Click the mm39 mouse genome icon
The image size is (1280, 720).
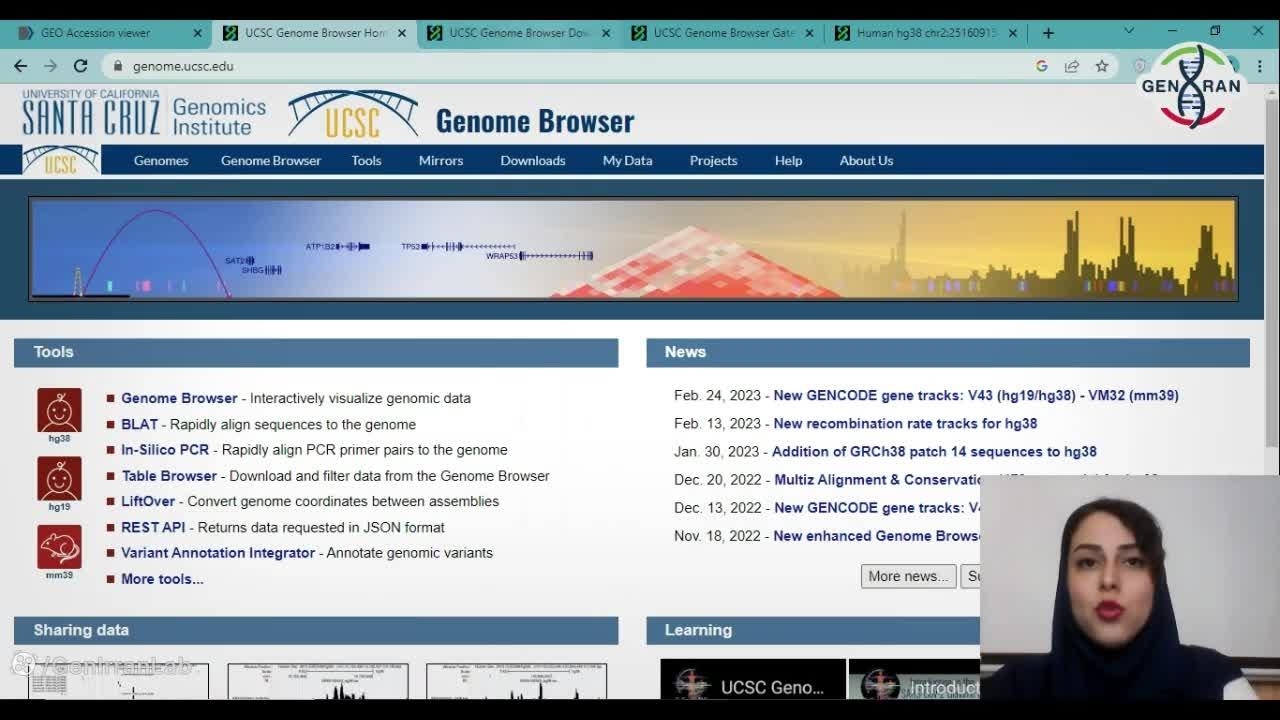coord(59,547)
